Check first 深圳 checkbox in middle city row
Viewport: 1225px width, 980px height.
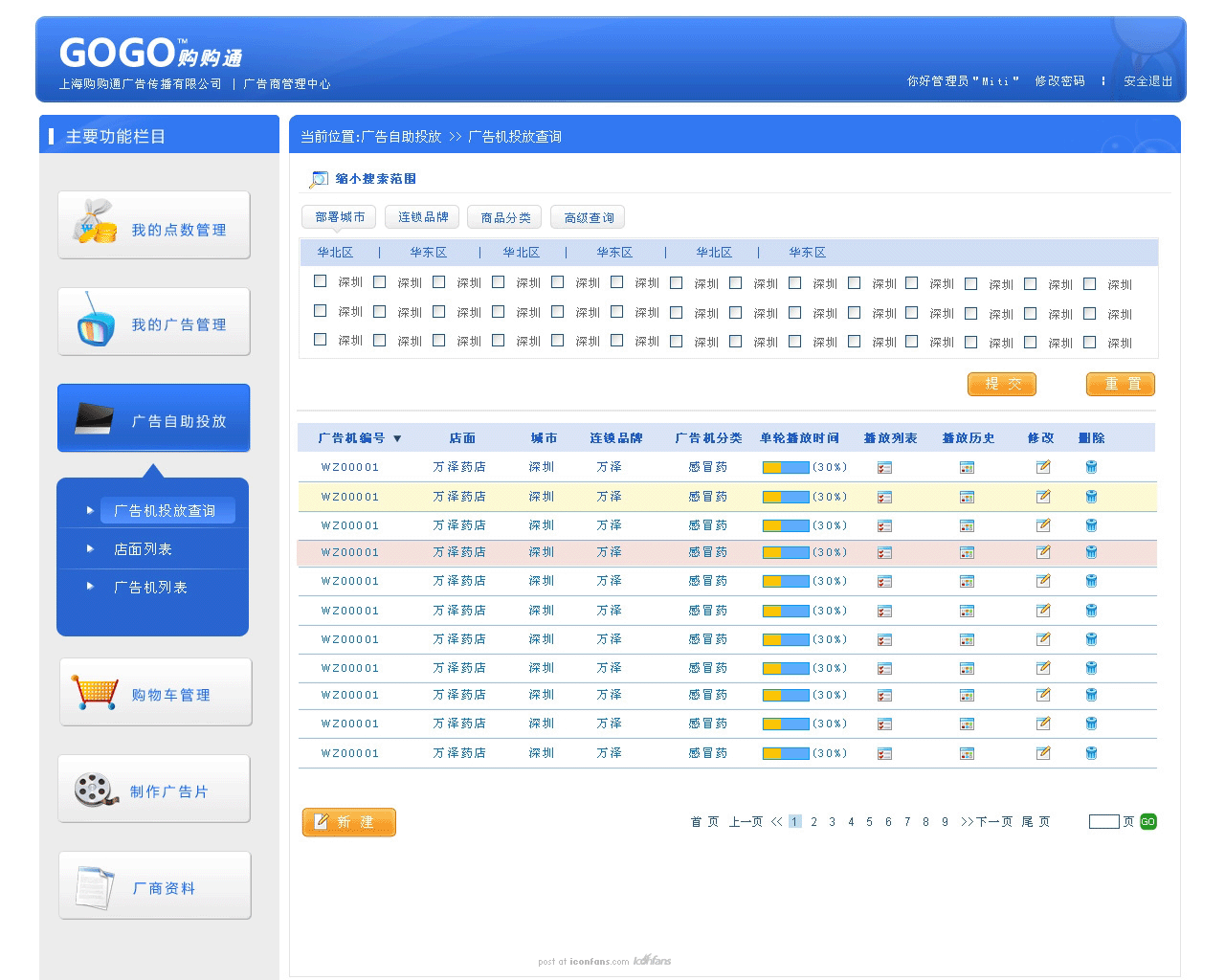click(321, 311)
